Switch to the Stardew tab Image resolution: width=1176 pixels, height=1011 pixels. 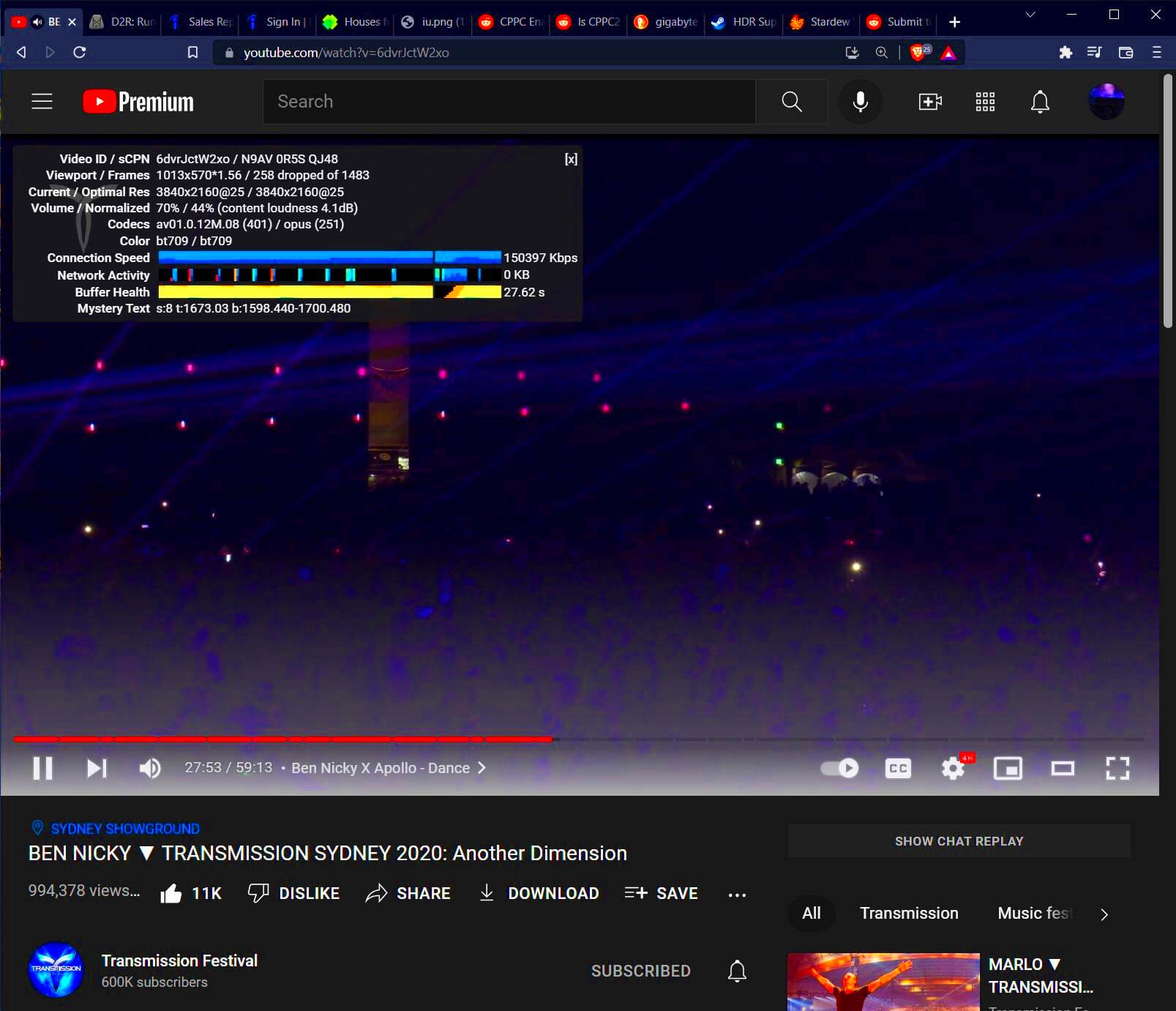(820, 22)
